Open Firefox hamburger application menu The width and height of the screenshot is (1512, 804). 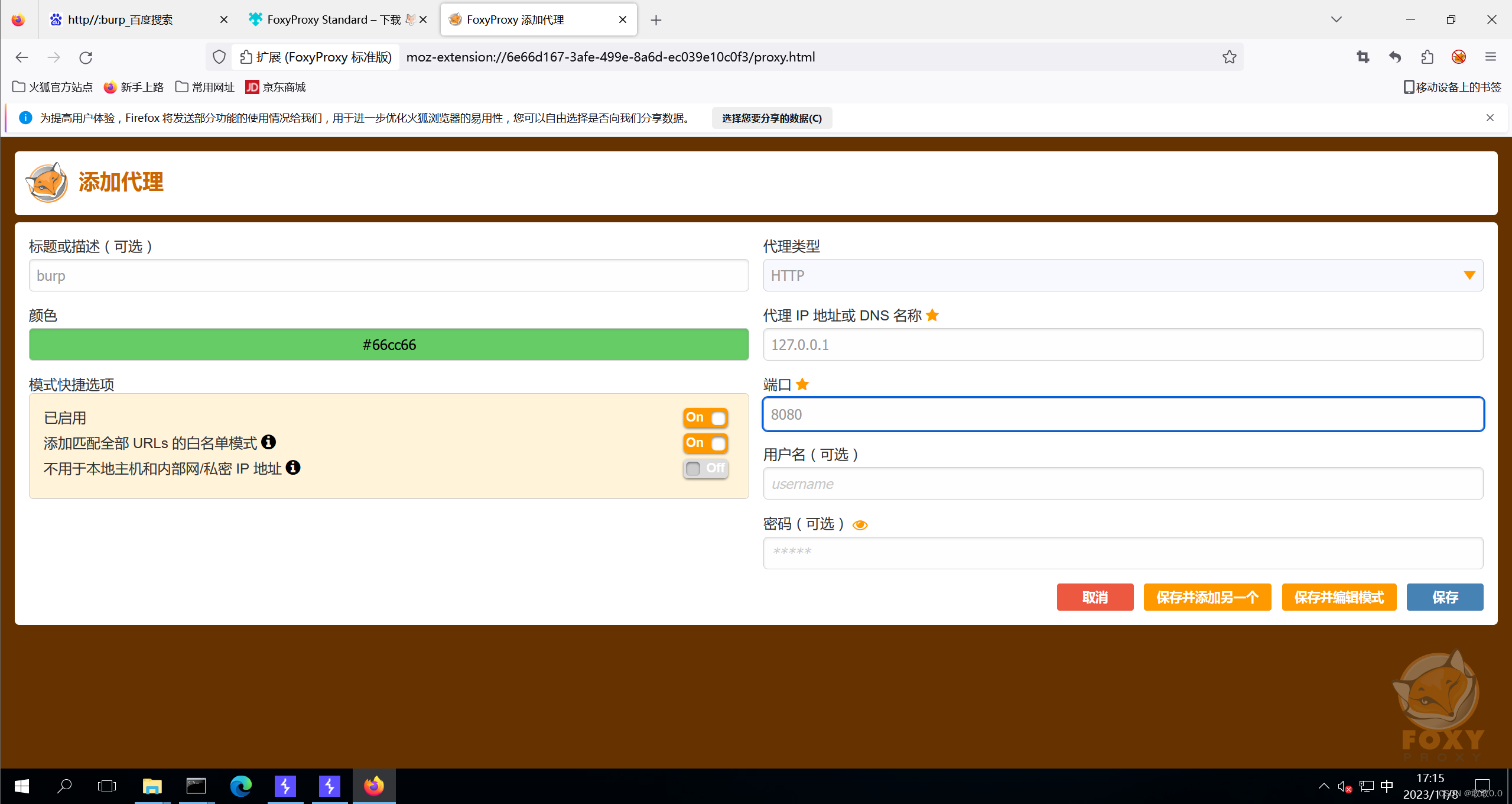tap(1490, 57)
